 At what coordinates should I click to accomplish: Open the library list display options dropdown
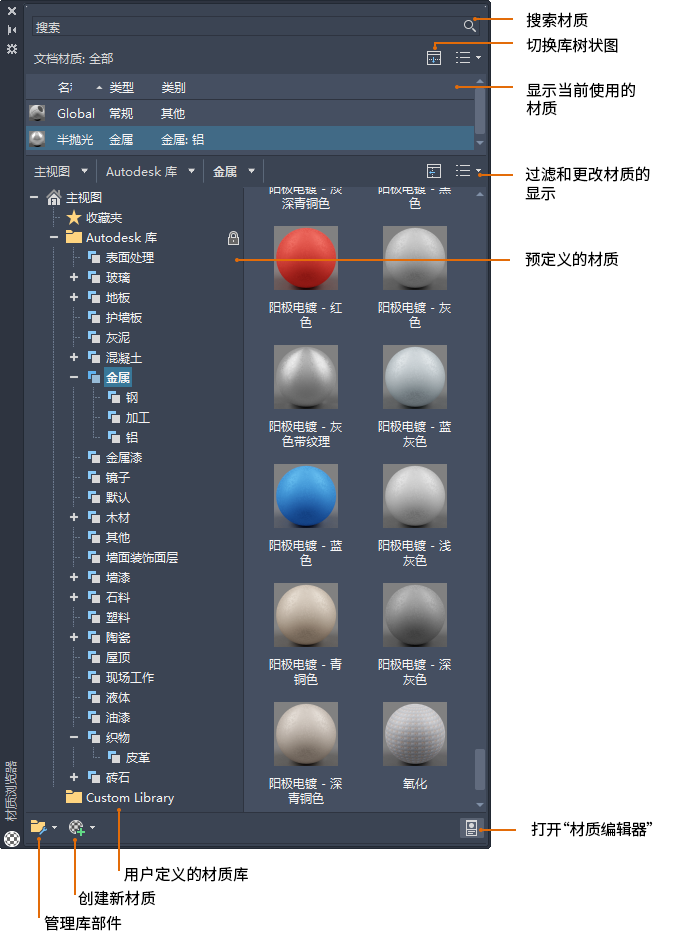coord(468,171)
